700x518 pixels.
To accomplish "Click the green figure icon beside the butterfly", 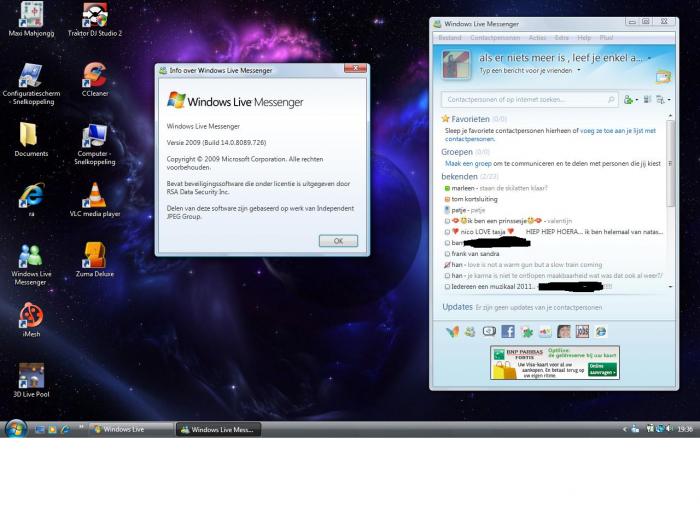I will pos(470,331).
